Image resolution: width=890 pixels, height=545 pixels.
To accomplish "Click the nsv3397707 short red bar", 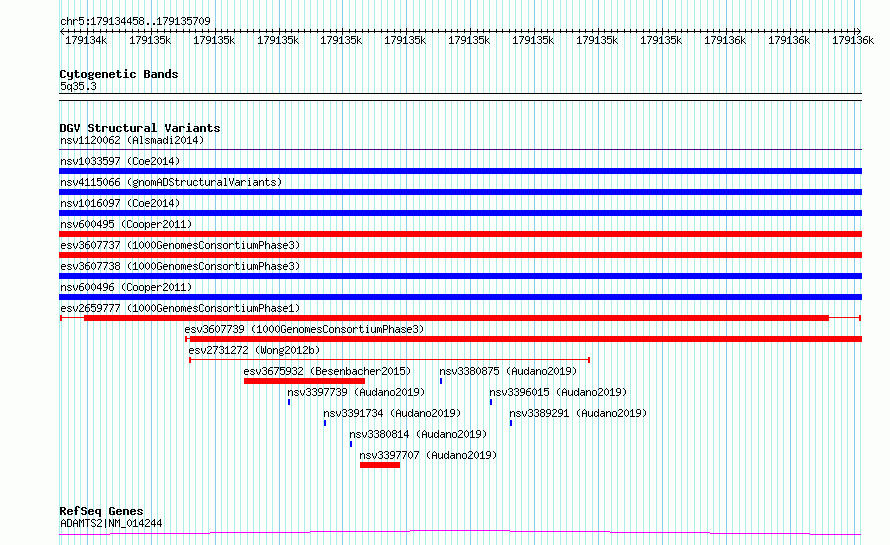I will (x=380, y=465).
